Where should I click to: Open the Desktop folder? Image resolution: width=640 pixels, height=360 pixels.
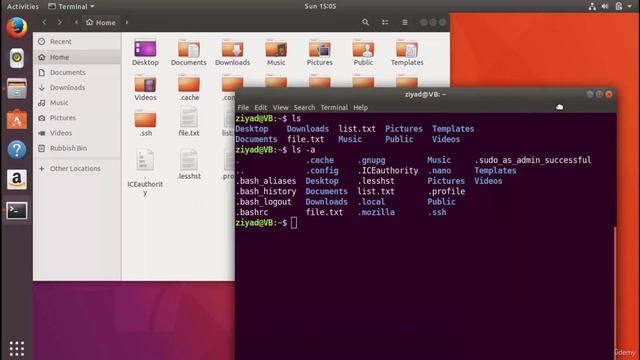[x=145, y=53]
